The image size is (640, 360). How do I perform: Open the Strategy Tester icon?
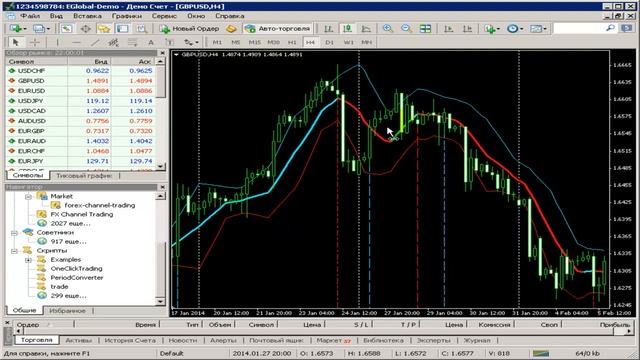141,29
